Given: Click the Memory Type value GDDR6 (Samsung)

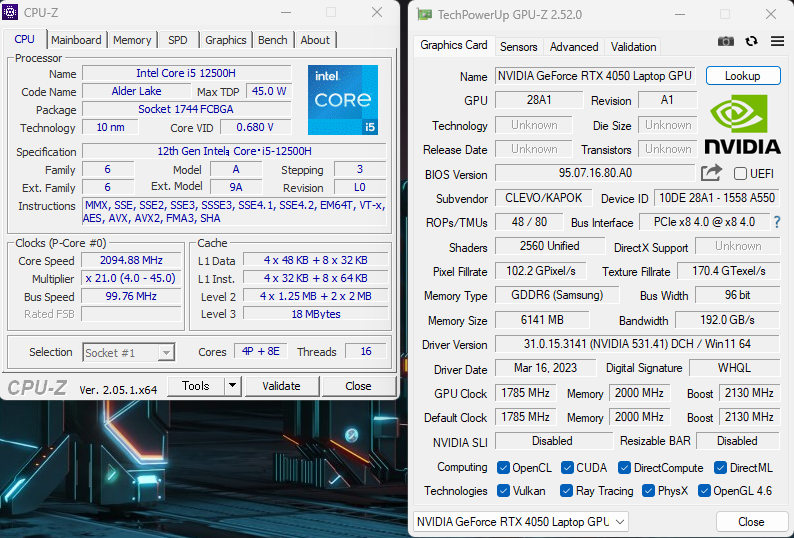Looking at the screenshot, I should 557,295.
